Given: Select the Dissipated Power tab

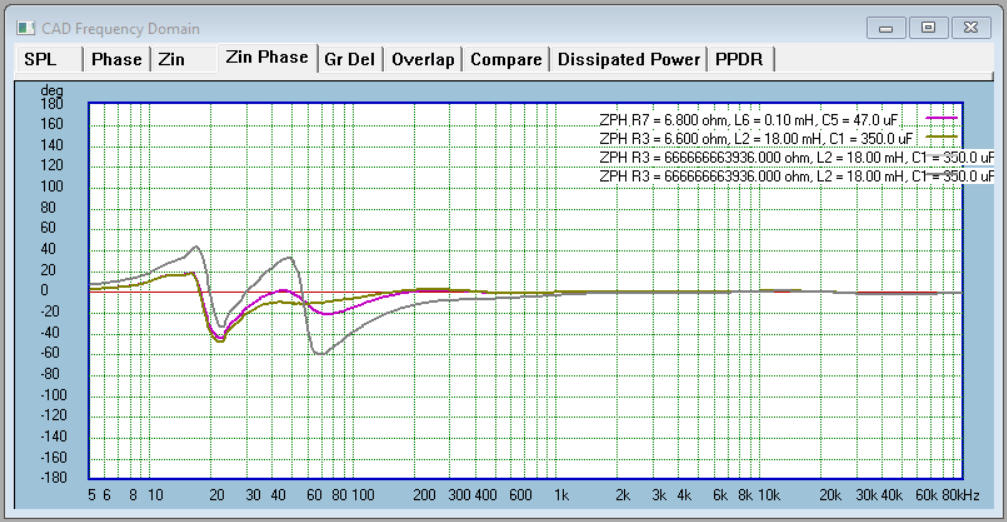Looking at the screenshot, I should point(629,59).
